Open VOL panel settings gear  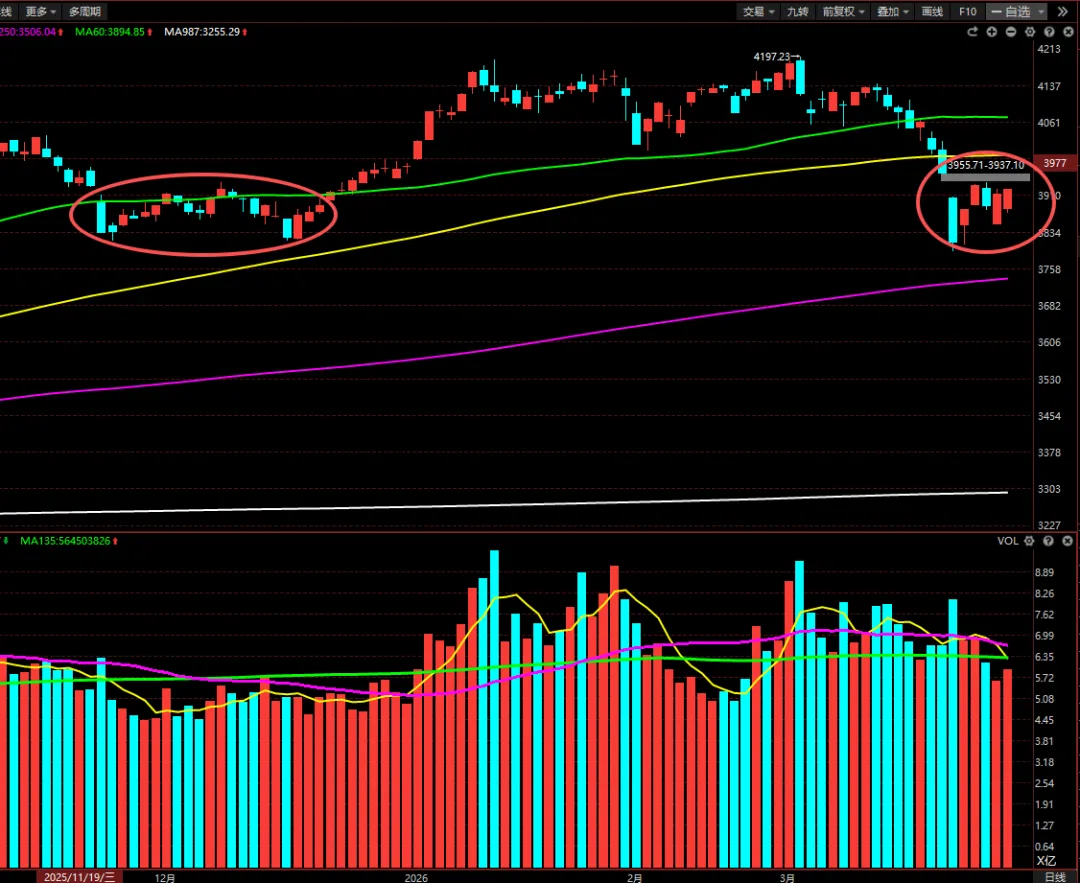[1029, 541]
